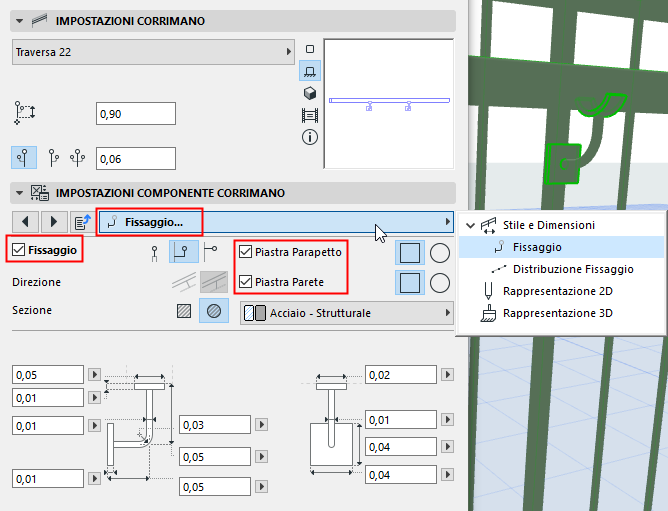Select the left-offset handrail position icon

[24, 158]
